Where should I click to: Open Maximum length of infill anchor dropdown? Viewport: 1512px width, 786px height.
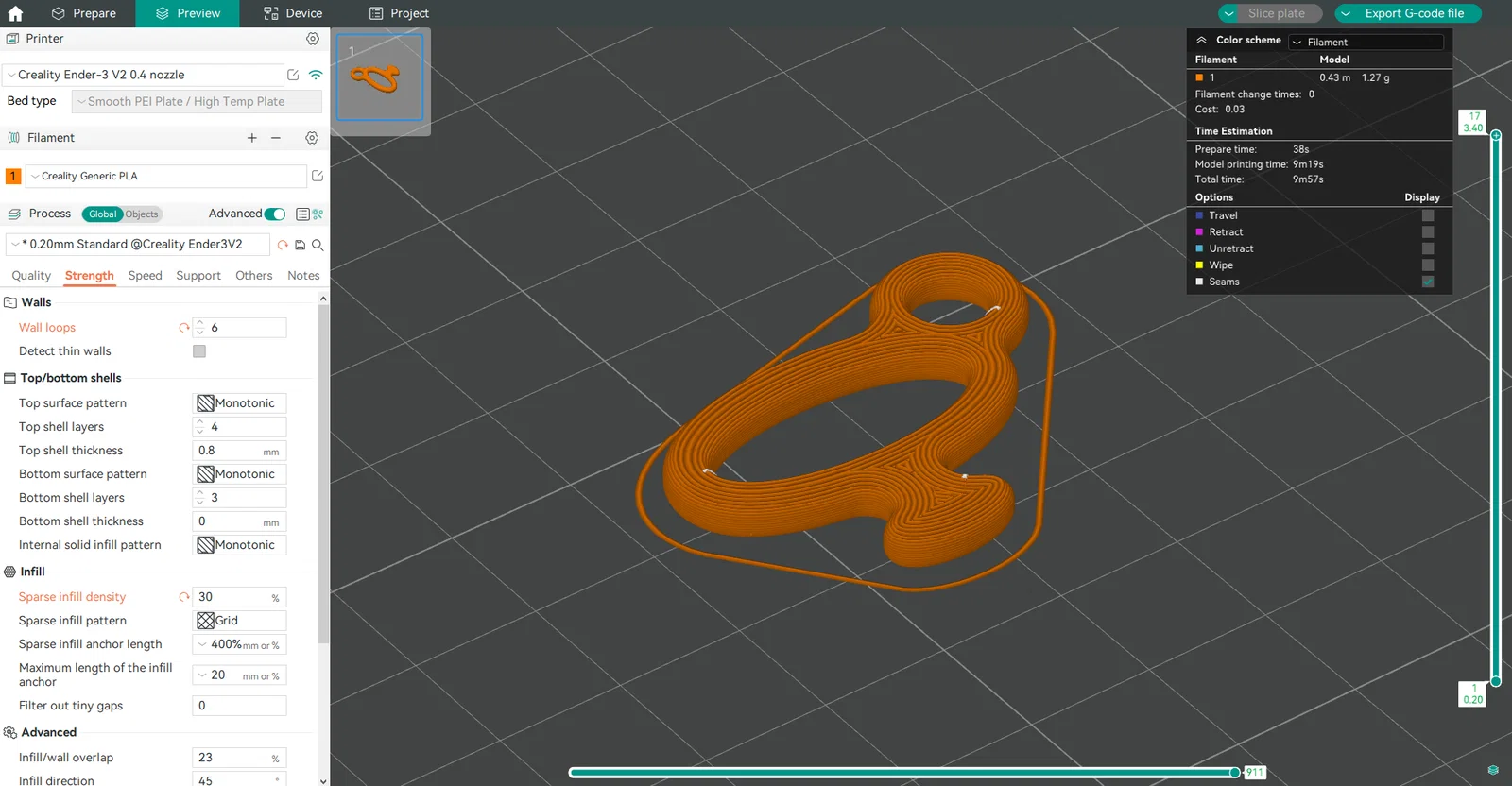click(240, 675)
